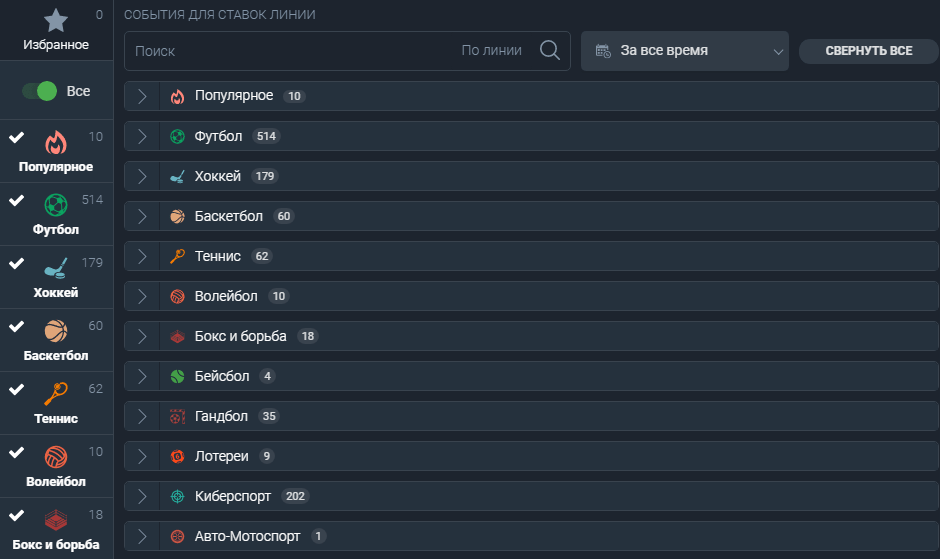Click the СВЕРНУТЬ ВСЕ button
Image resolution: width=940 pixels, height=559 pixels.
[869, 51]
